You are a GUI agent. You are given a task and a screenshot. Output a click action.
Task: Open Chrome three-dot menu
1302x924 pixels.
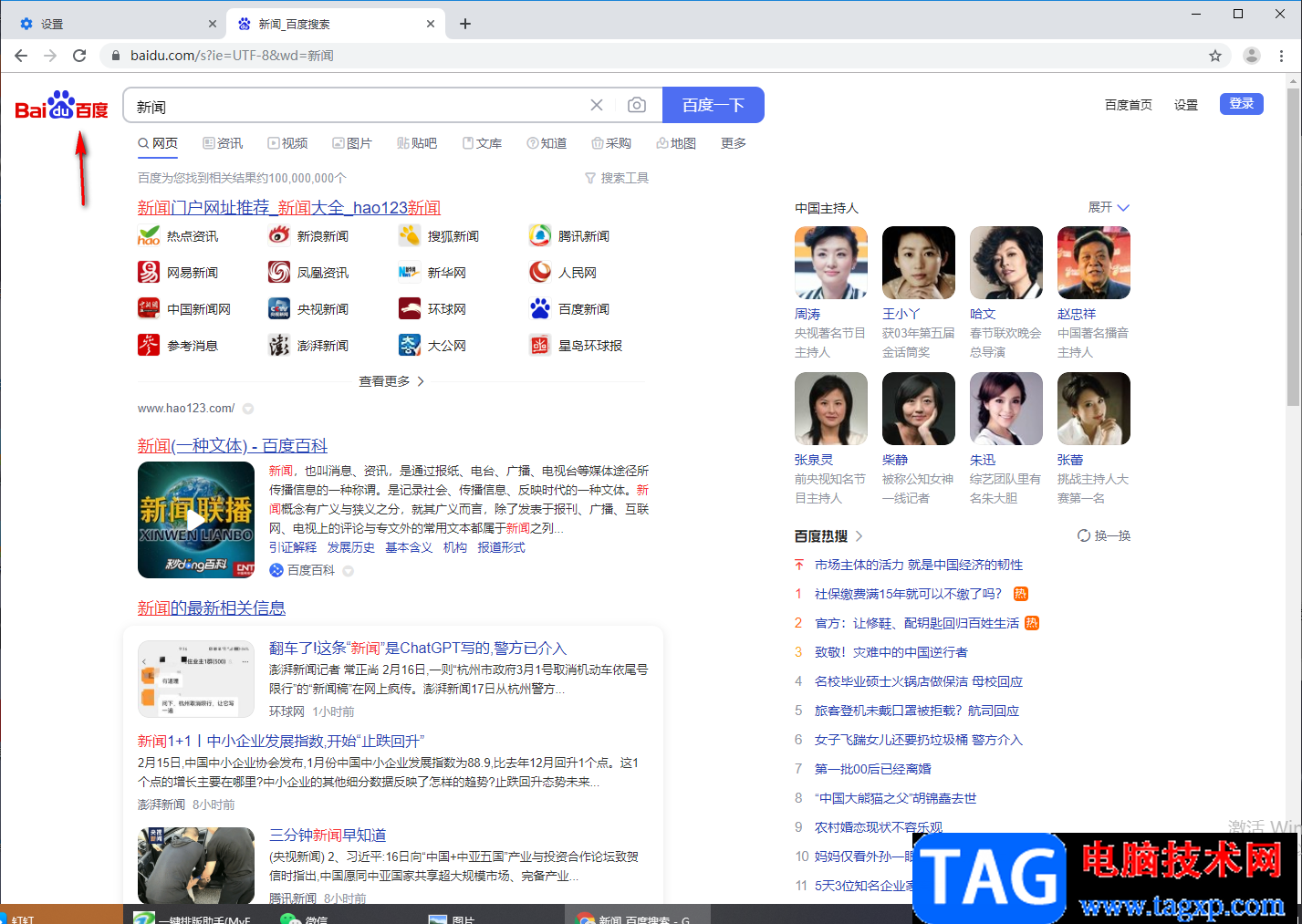pos(1282,56)
